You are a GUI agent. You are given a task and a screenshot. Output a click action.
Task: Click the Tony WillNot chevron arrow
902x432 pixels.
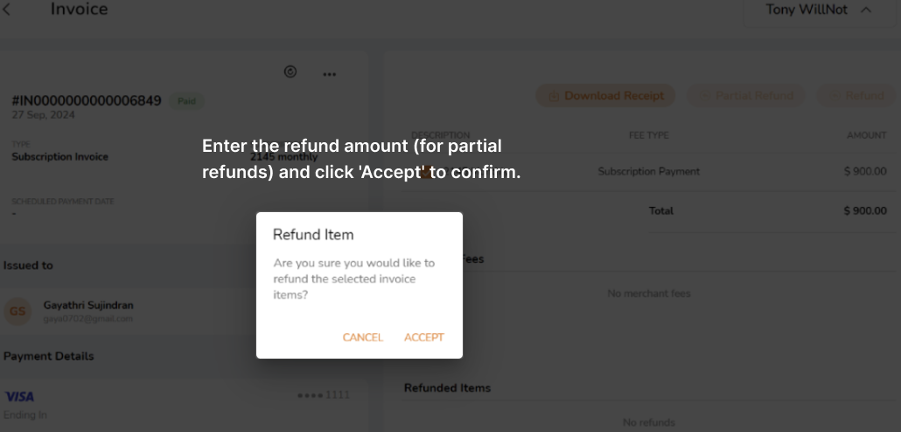tap(866, 10)
